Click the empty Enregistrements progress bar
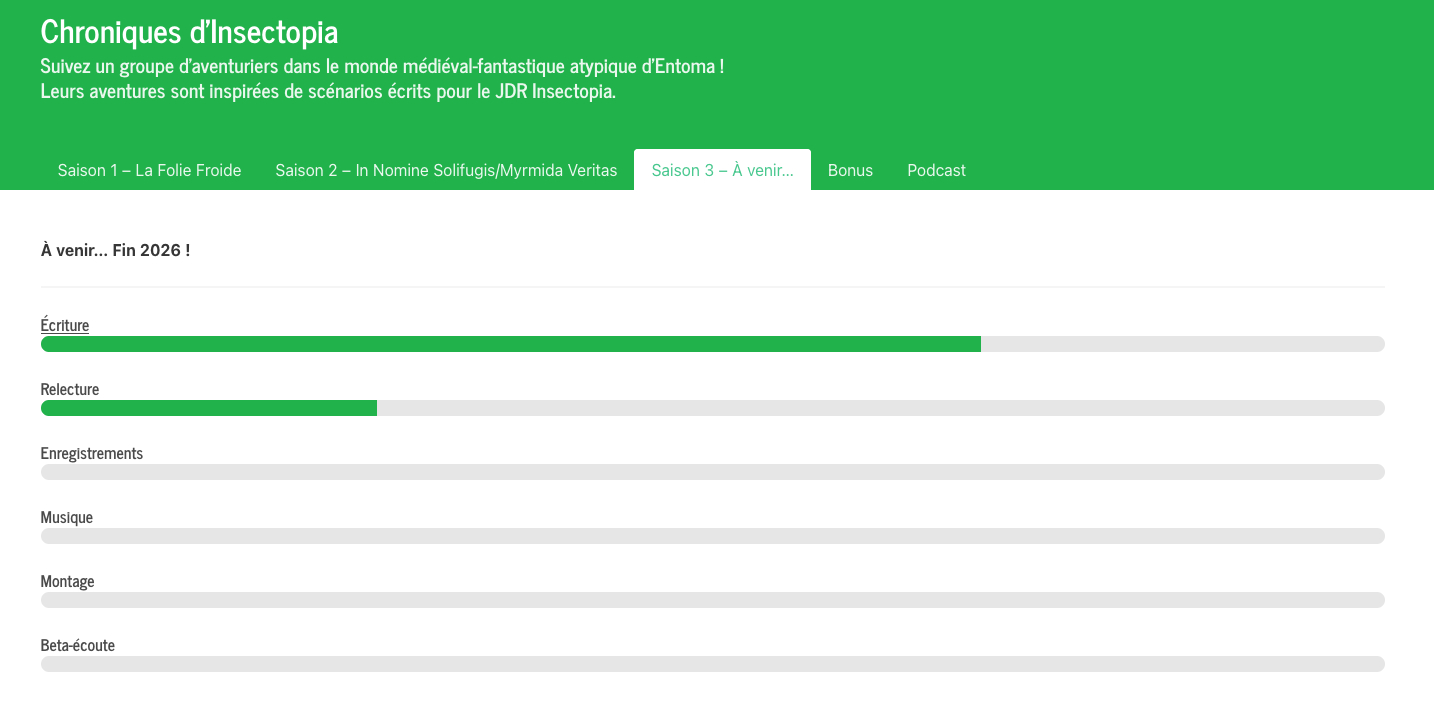Image resolution: width=1434 pixels, height=705 pixels. point(712,472)
